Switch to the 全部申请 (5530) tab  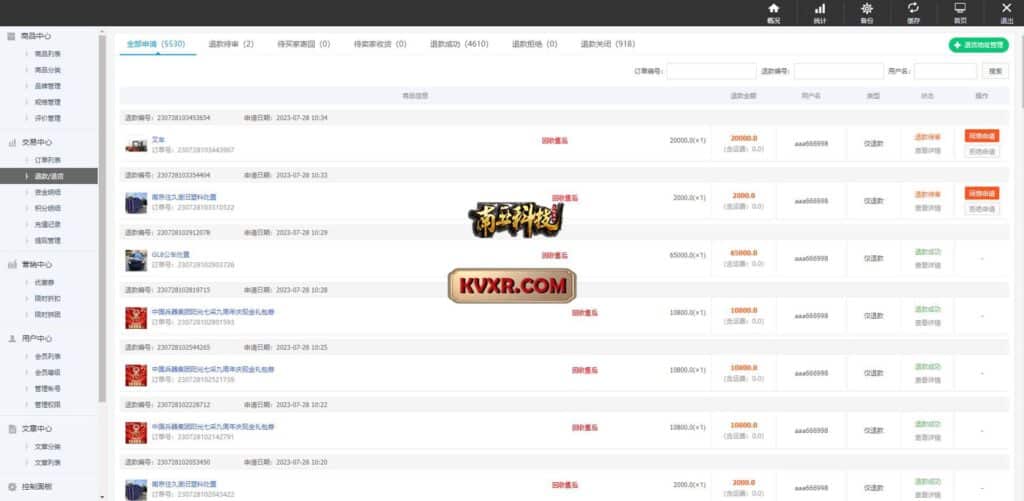point(156,44)
